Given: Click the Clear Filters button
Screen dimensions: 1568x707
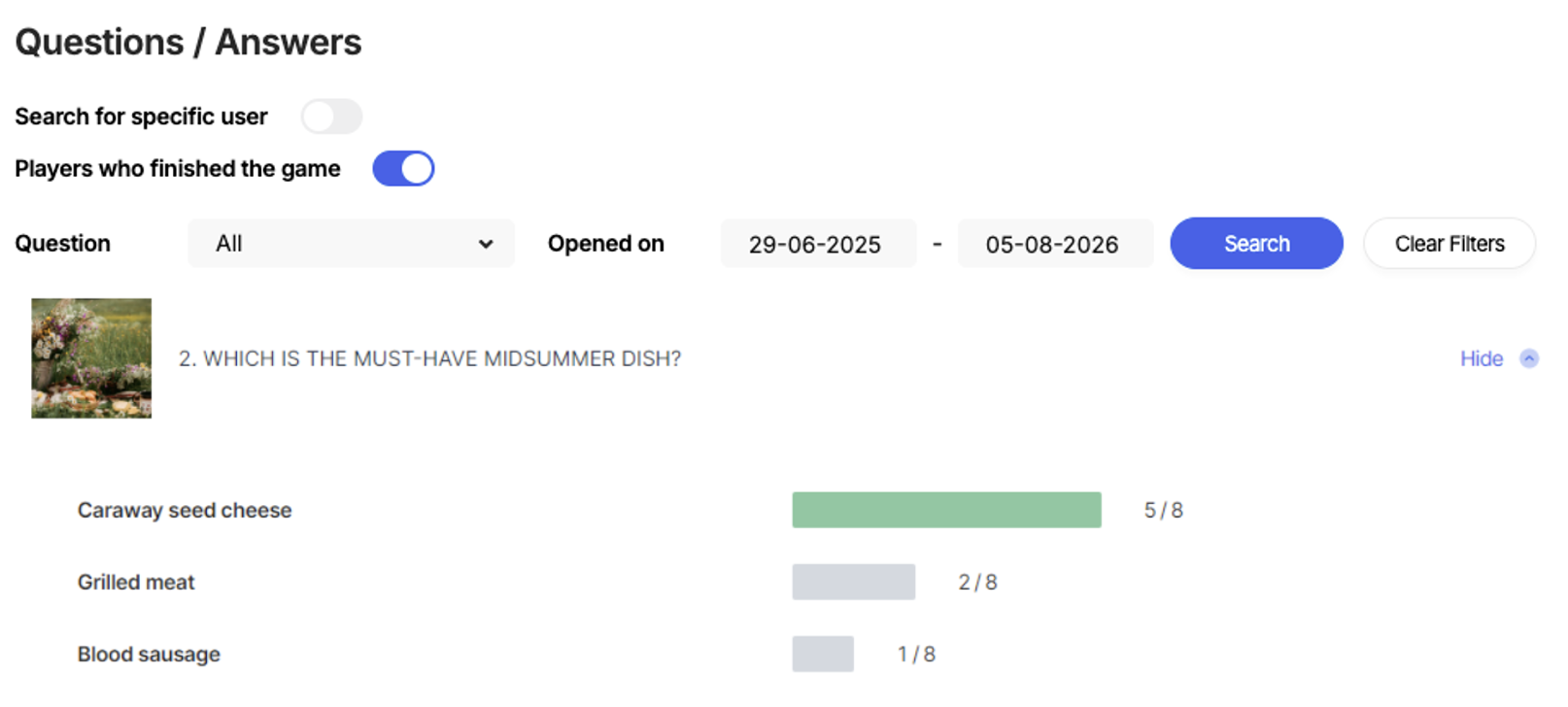Looking at the screenshot, I should tap(1449, 243).
